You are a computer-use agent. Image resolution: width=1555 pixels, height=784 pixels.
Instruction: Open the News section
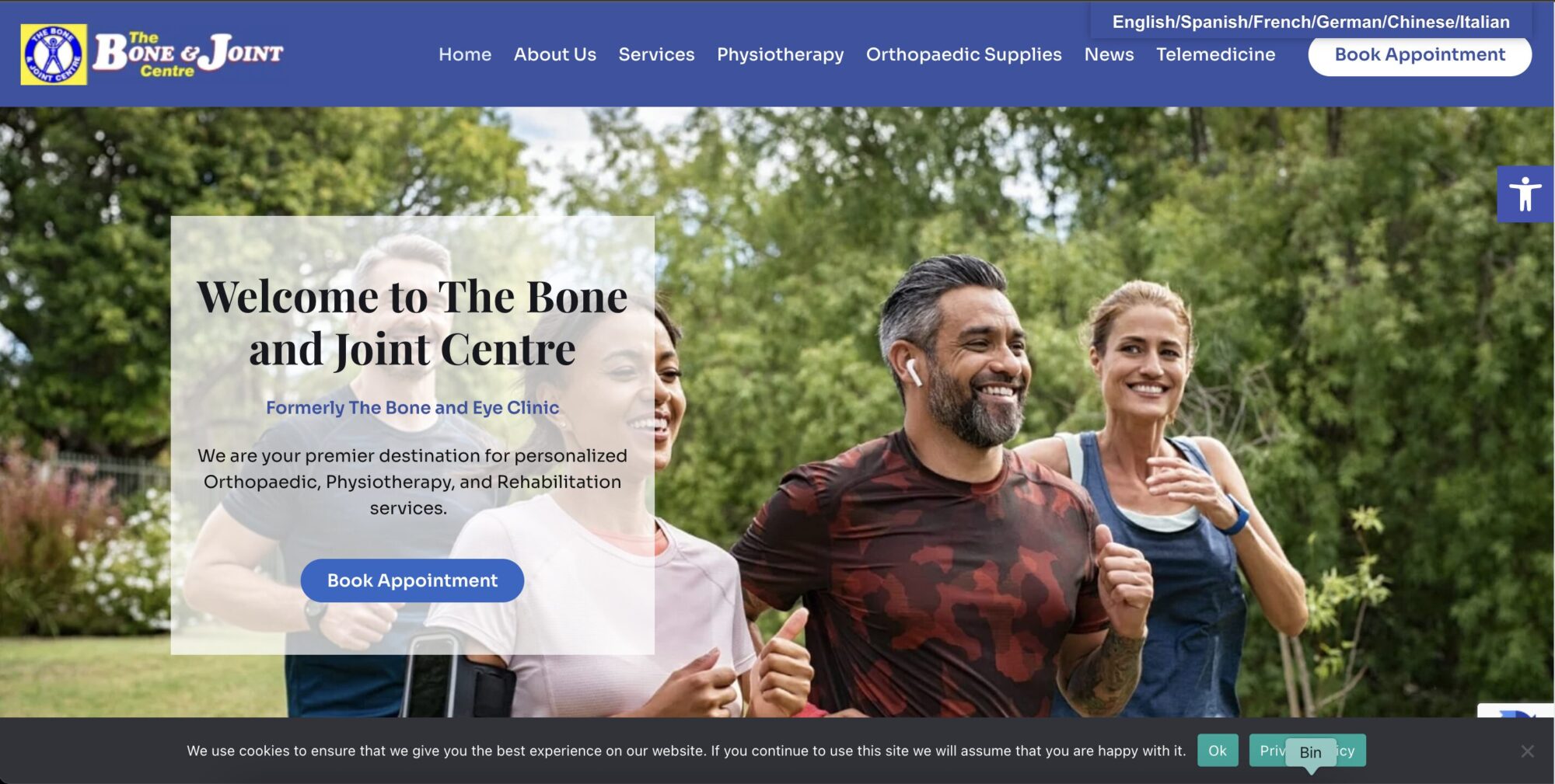point(1109,54)
